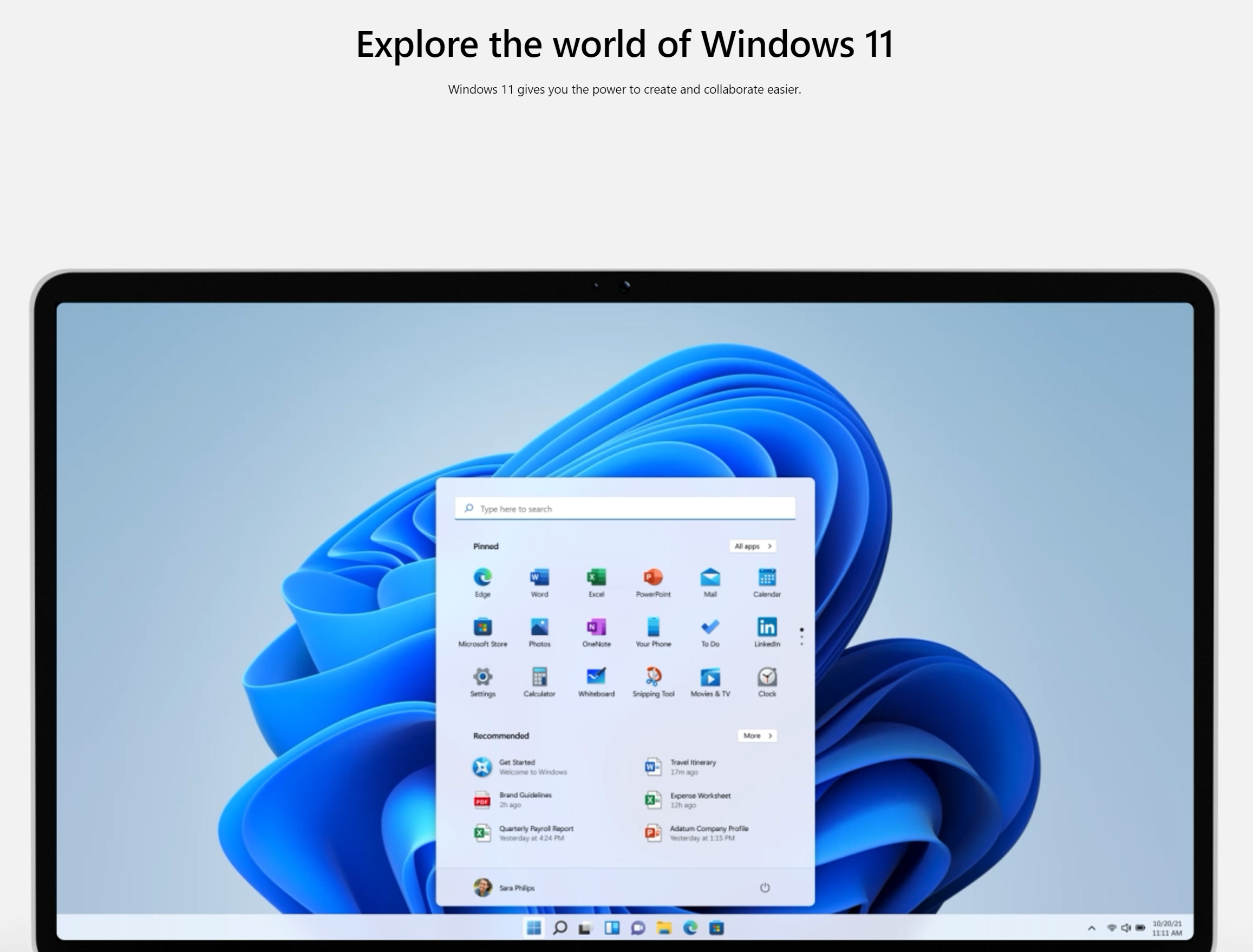
Task: Open the Edge pinned app
Action: 482,582
